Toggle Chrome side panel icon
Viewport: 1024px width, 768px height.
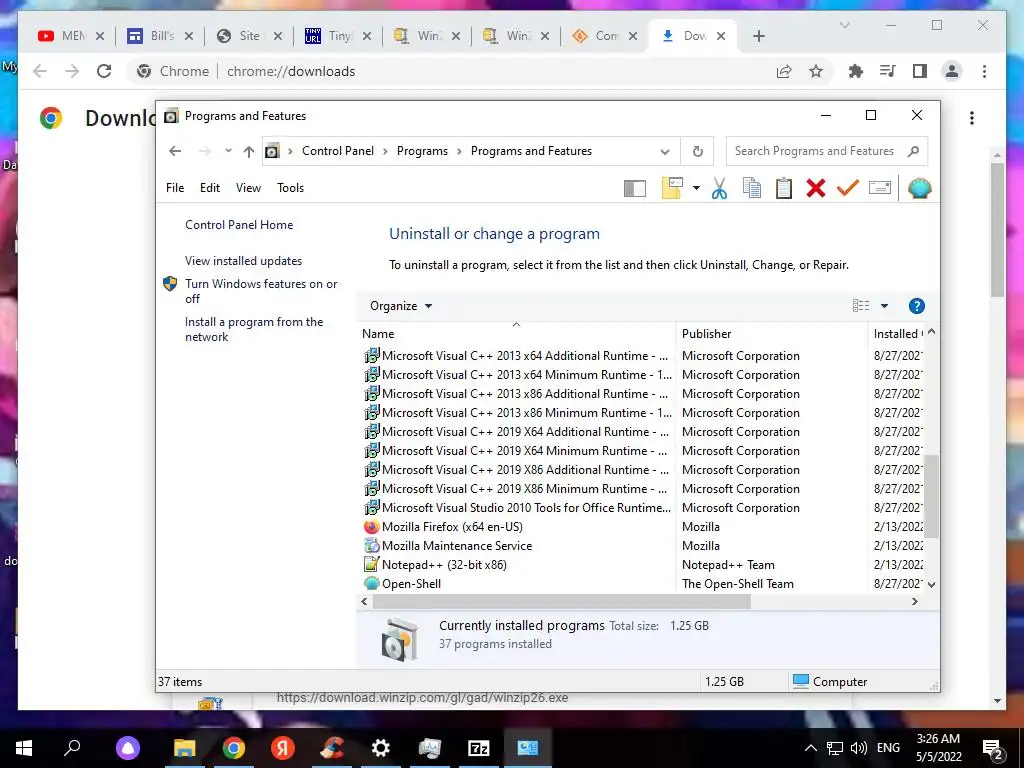pos(920,71)
